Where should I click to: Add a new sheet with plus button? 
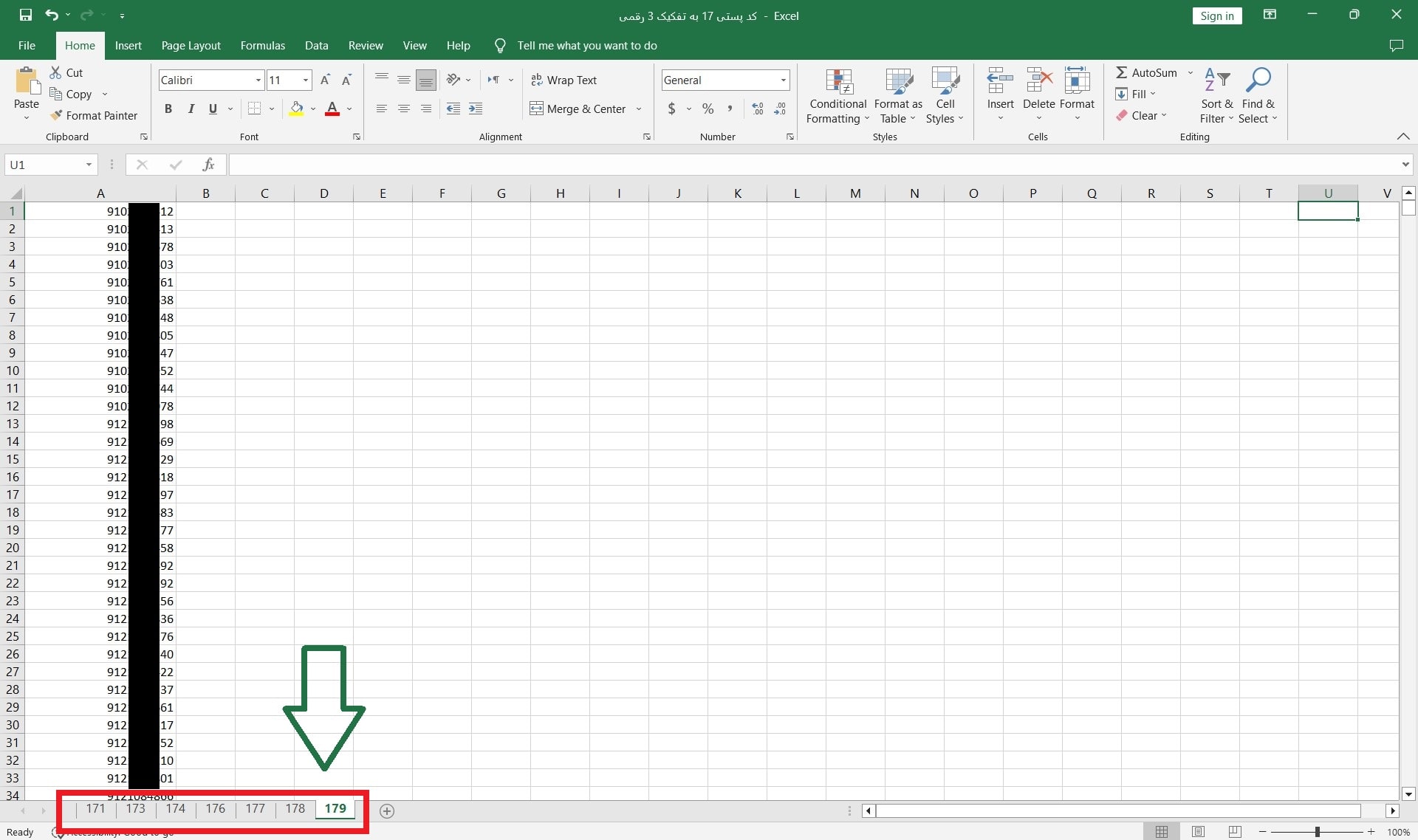pyautogui.click(x=386, y=811)
